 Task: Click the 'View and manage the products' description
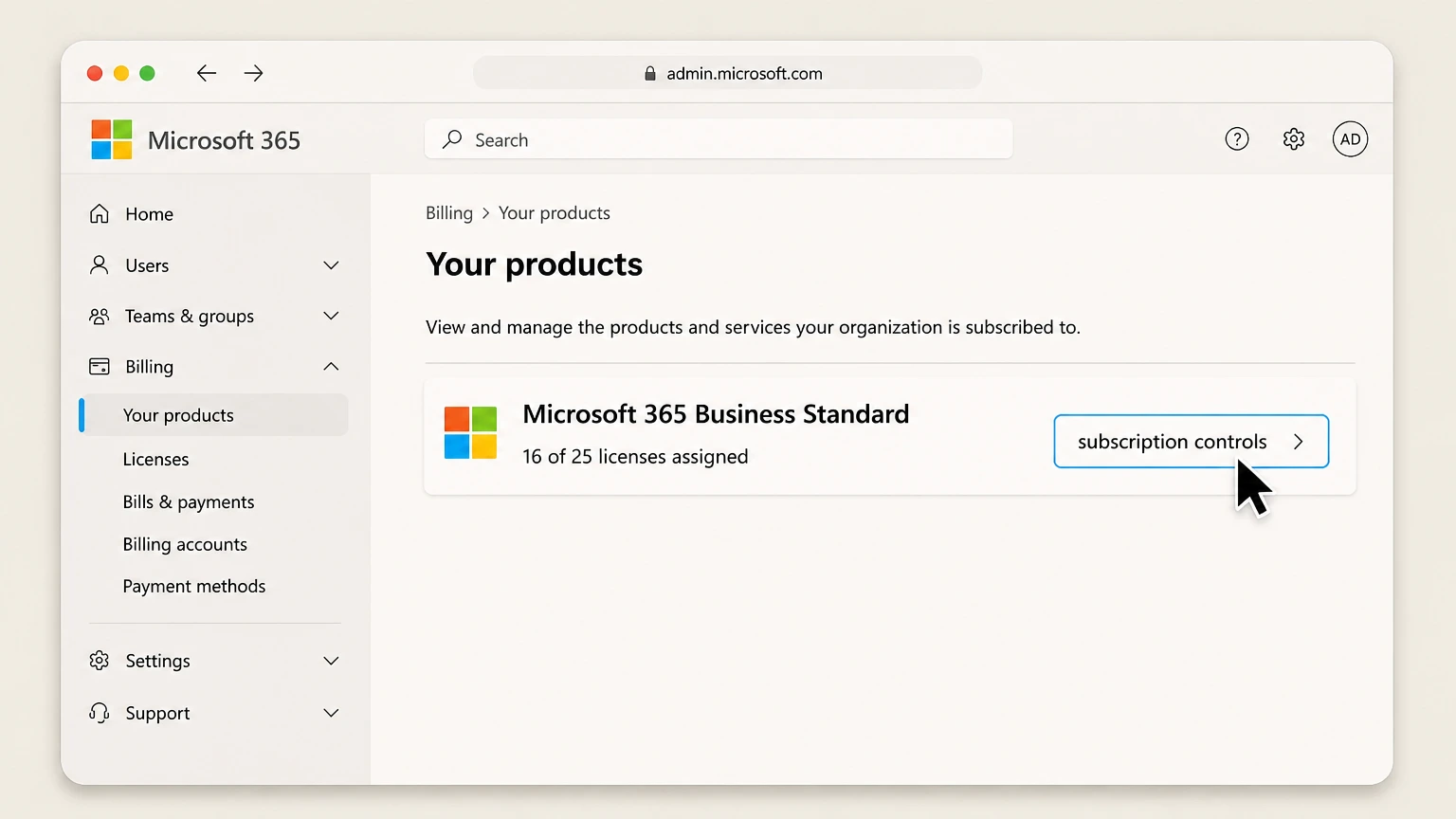pos(753,327)
